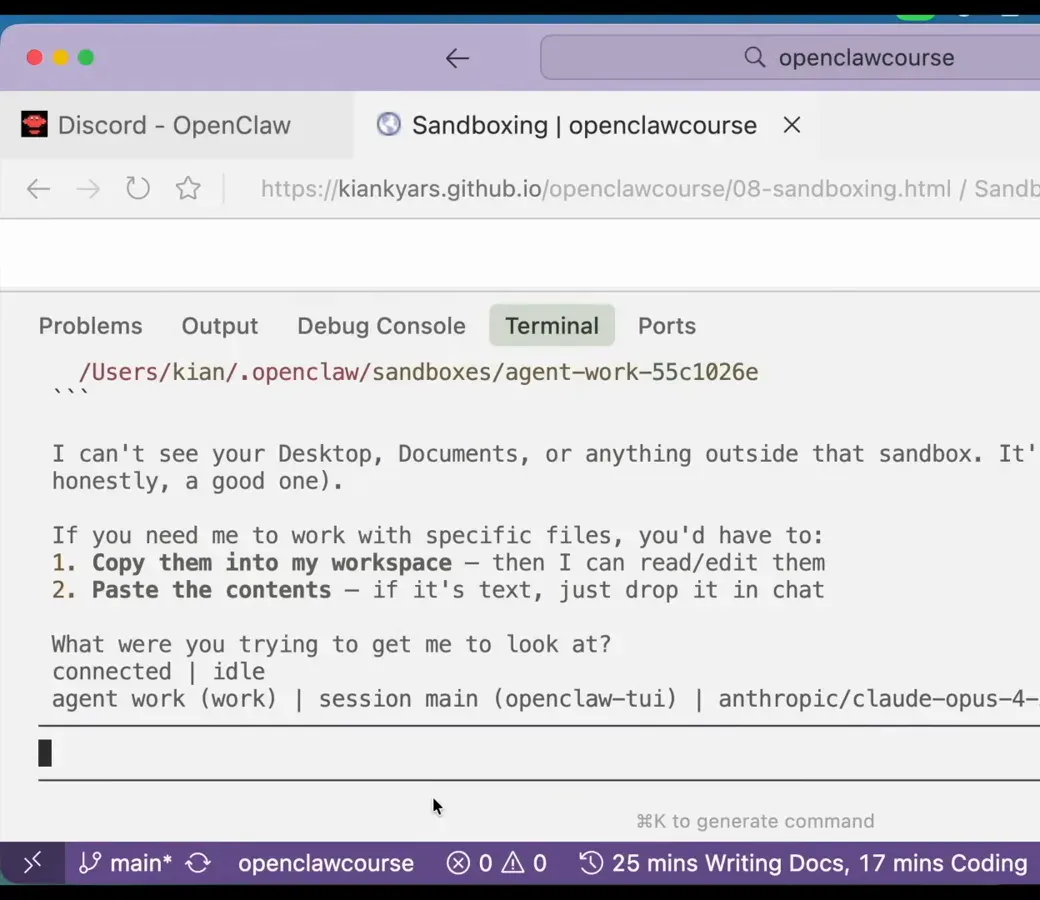
Task: Close the Sandboxing tab
Action: [792, 125]
